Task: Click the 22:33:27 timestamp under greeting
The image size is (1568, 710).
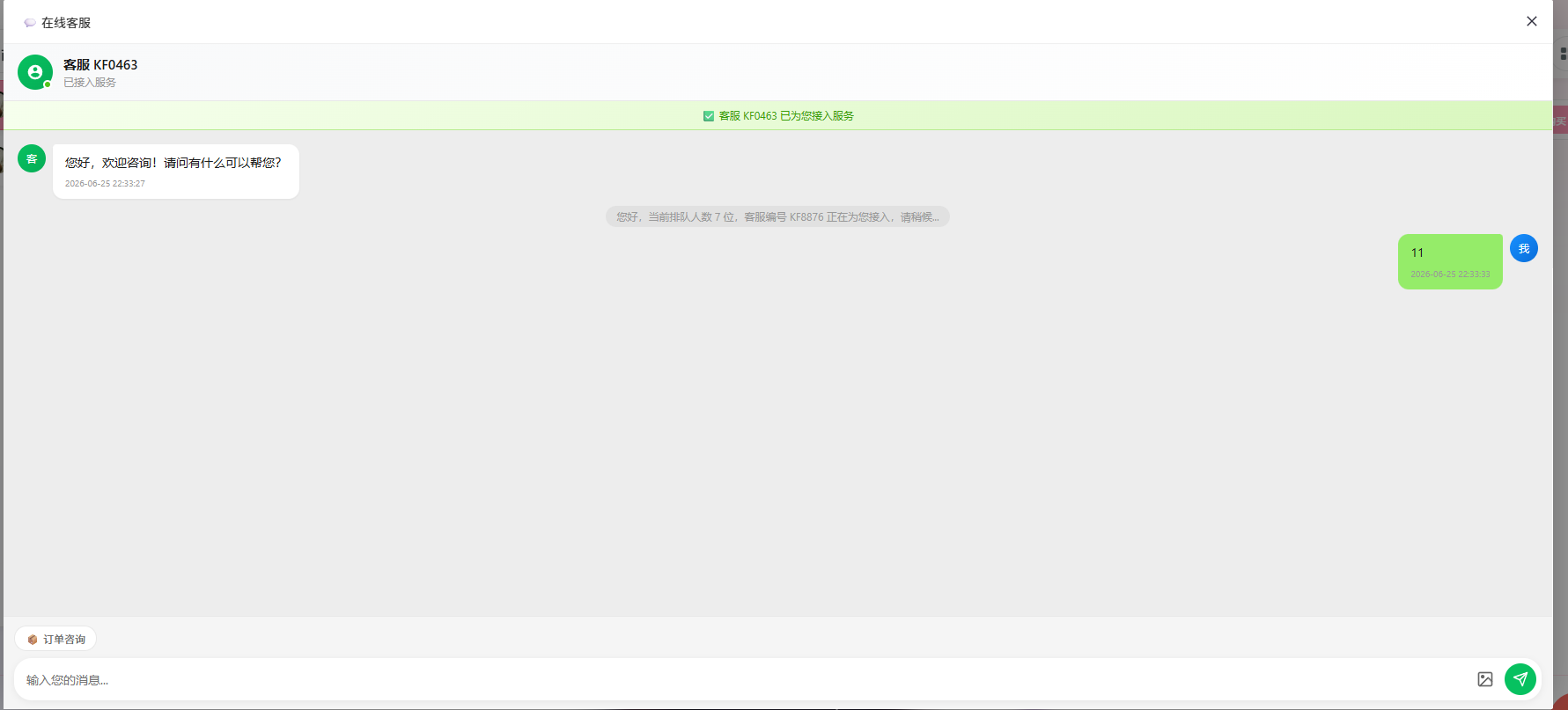Action: click(105, 184)
